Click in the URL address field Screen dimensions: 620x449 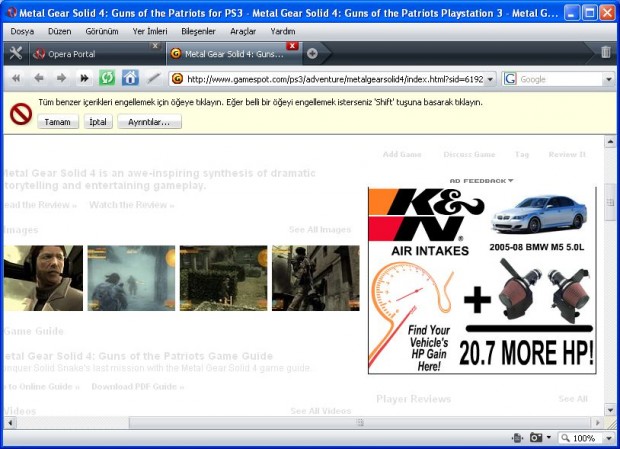[x=335, y=79]
